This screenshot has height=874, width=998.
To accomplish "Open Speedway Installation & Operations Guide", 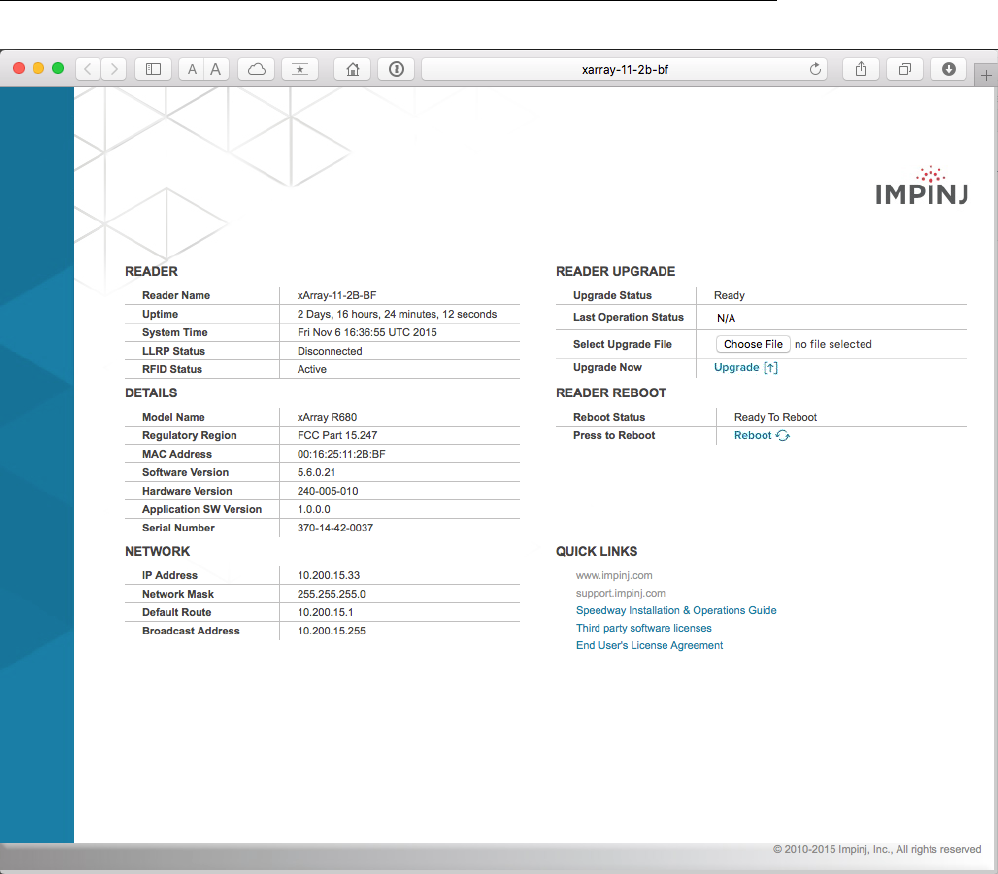I will click(x=676, y=610).
